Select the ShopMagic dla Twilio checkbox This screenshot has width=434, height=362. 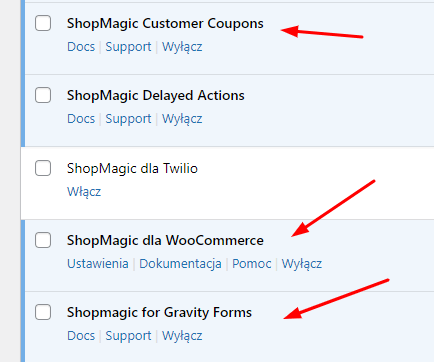pos(43,168)
